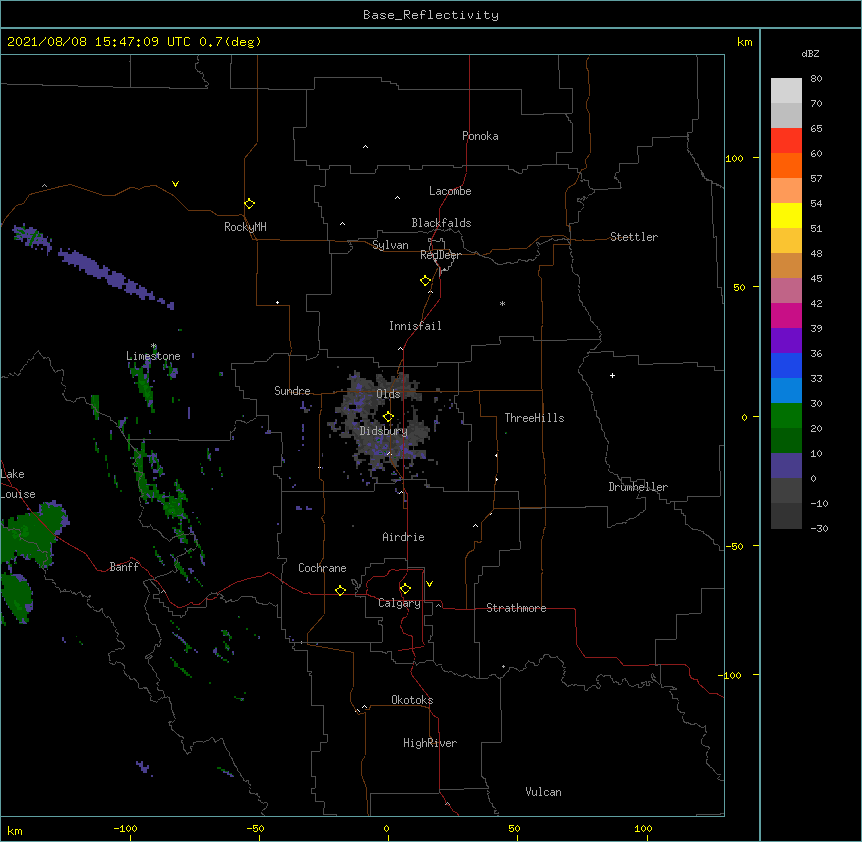Click the ThreeHills town label
This screenshot has width=862, height=842.
click(534, 418)
